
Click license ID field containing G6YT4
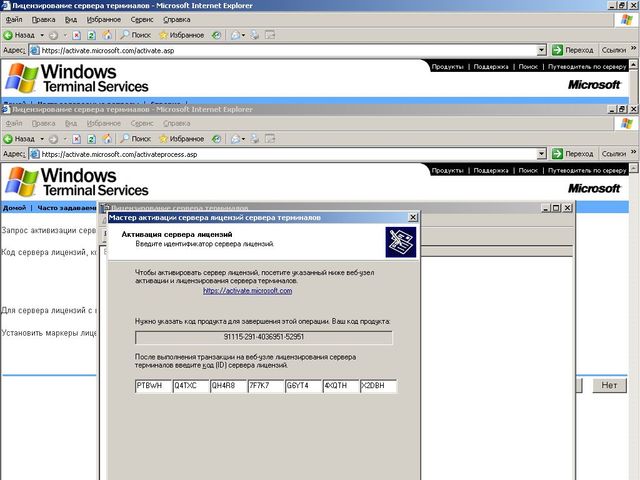[x=303, y=386]
